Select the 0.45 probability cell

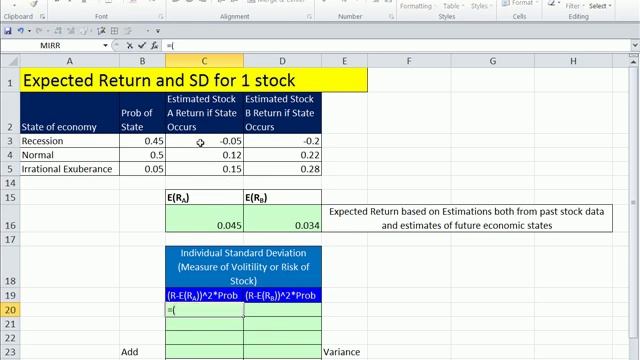click(x=142, y=141)
